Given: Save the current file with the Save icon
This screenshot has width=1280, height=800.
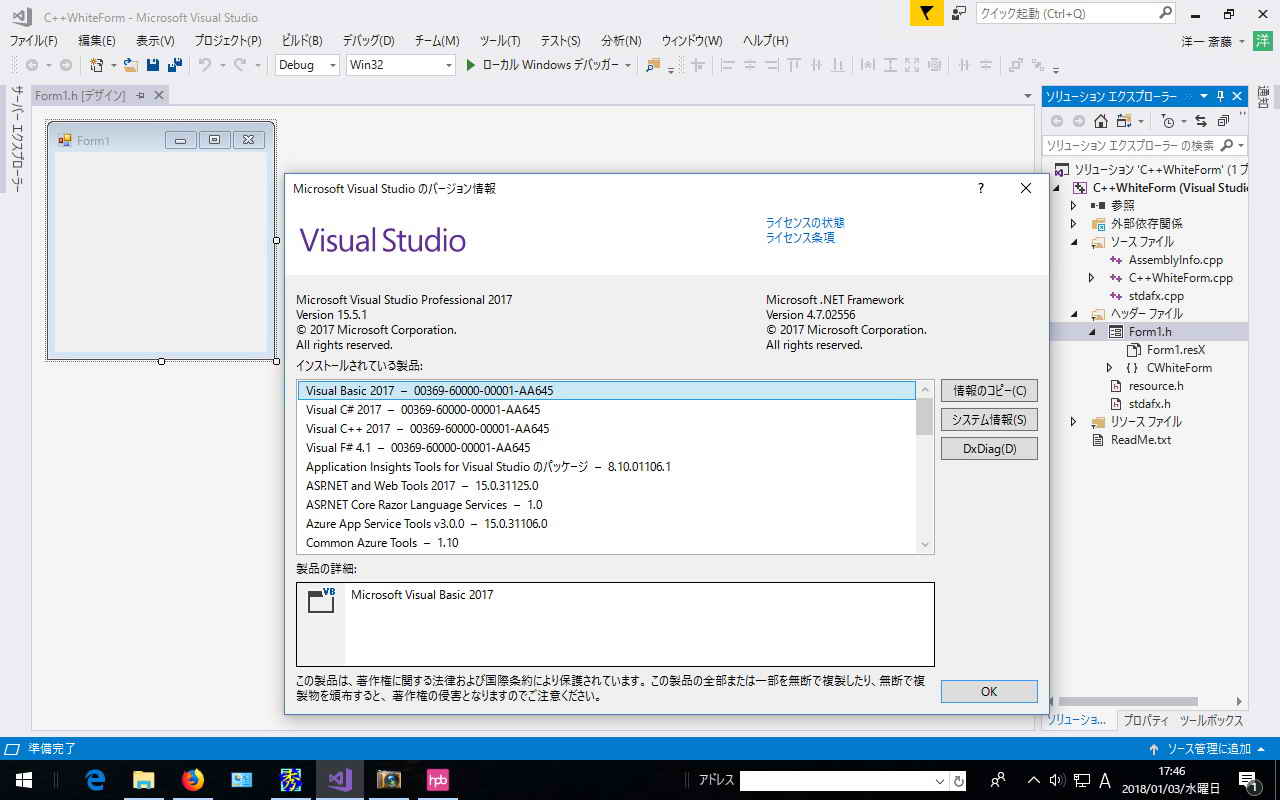Looking at the screenshot, I should click(x=153, y=65).
